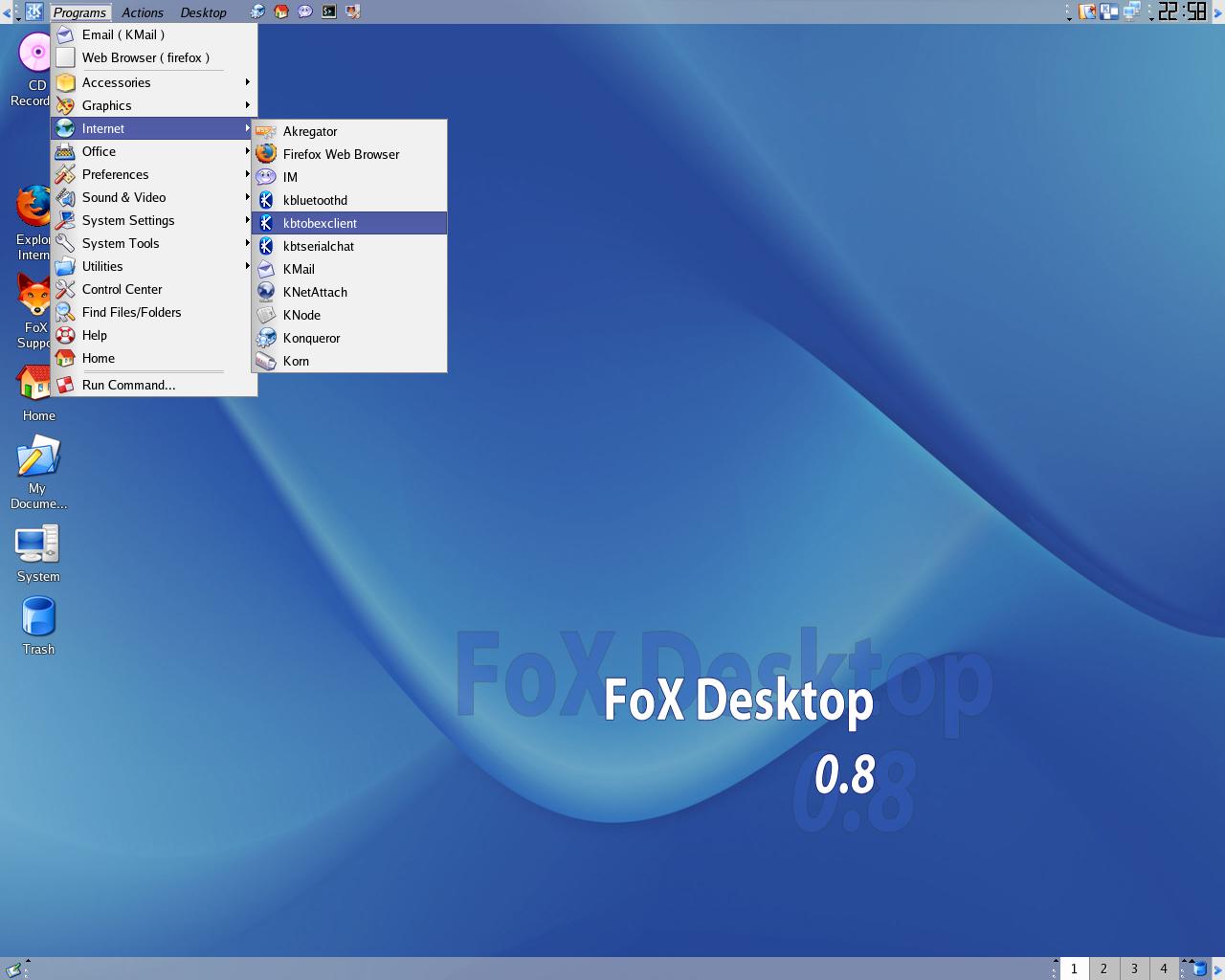
Task: Expand the Sound & Video submenu
Action: coord(154,197)
